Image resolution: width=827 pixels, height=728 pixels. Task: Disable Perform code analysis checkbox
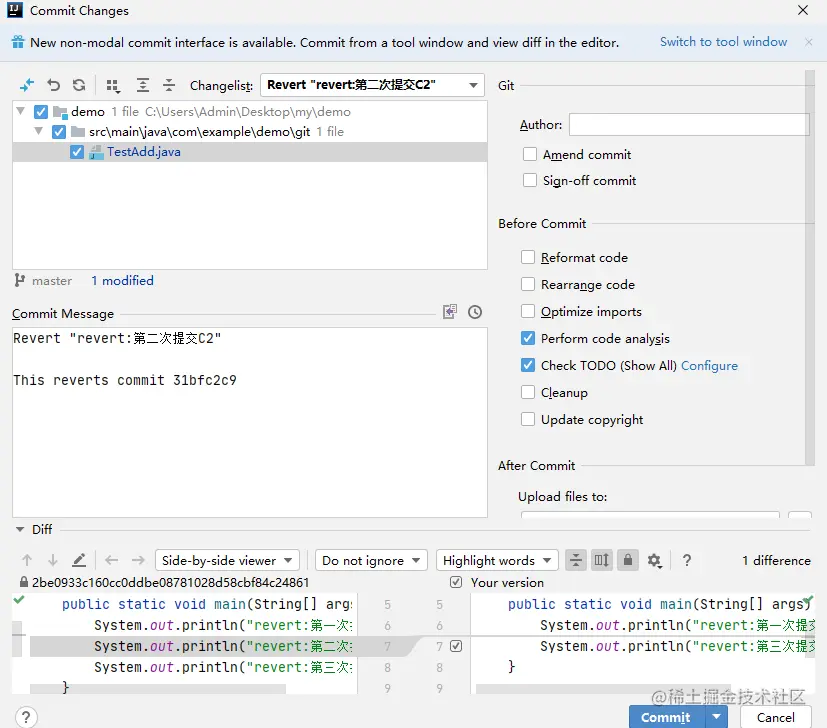tap(528, 338)
